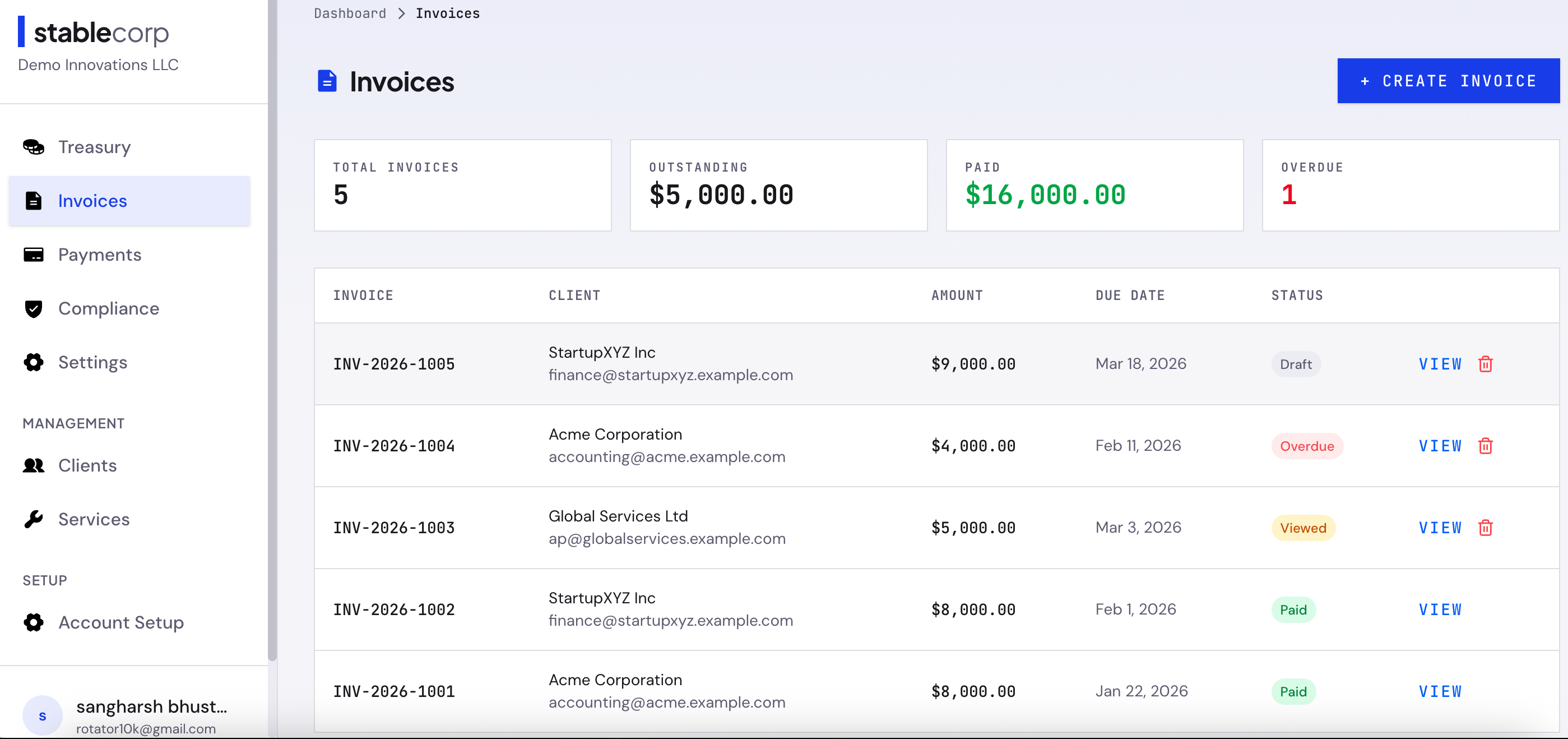Screen dimensions: 1568x739
Task: Open Settings via the gear icon
Action: coord(34,362)
